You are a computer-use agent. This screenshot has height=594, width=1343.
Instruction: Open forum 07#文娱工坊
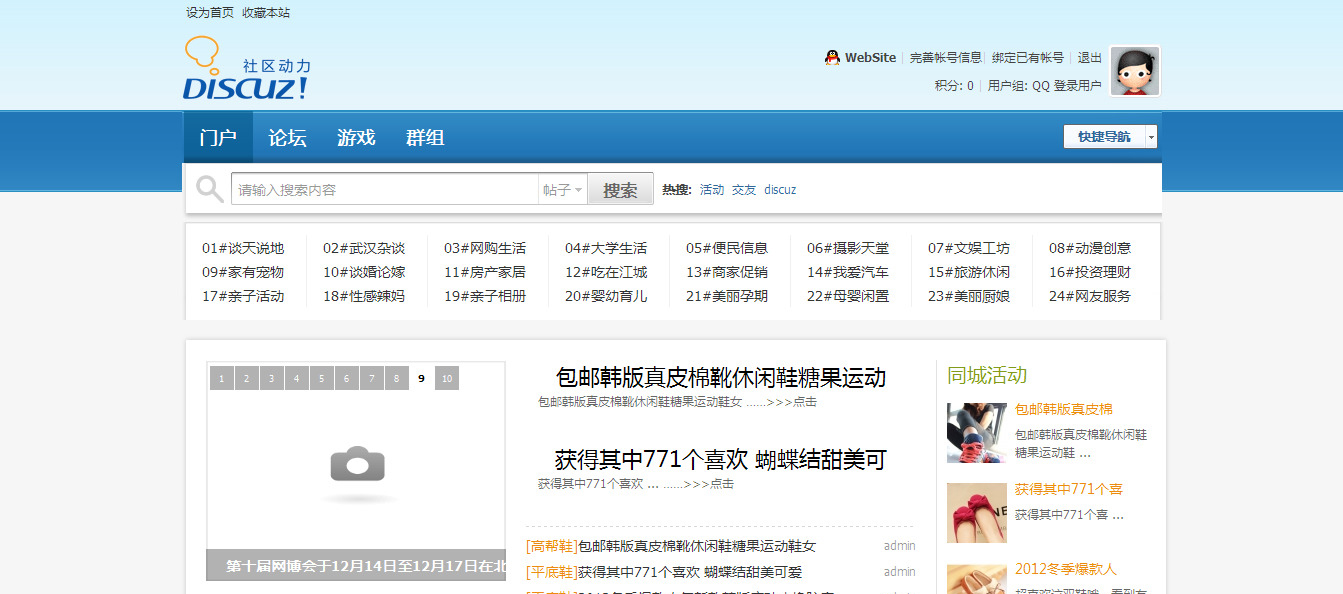pyautogui.click(x=969, y=248)
